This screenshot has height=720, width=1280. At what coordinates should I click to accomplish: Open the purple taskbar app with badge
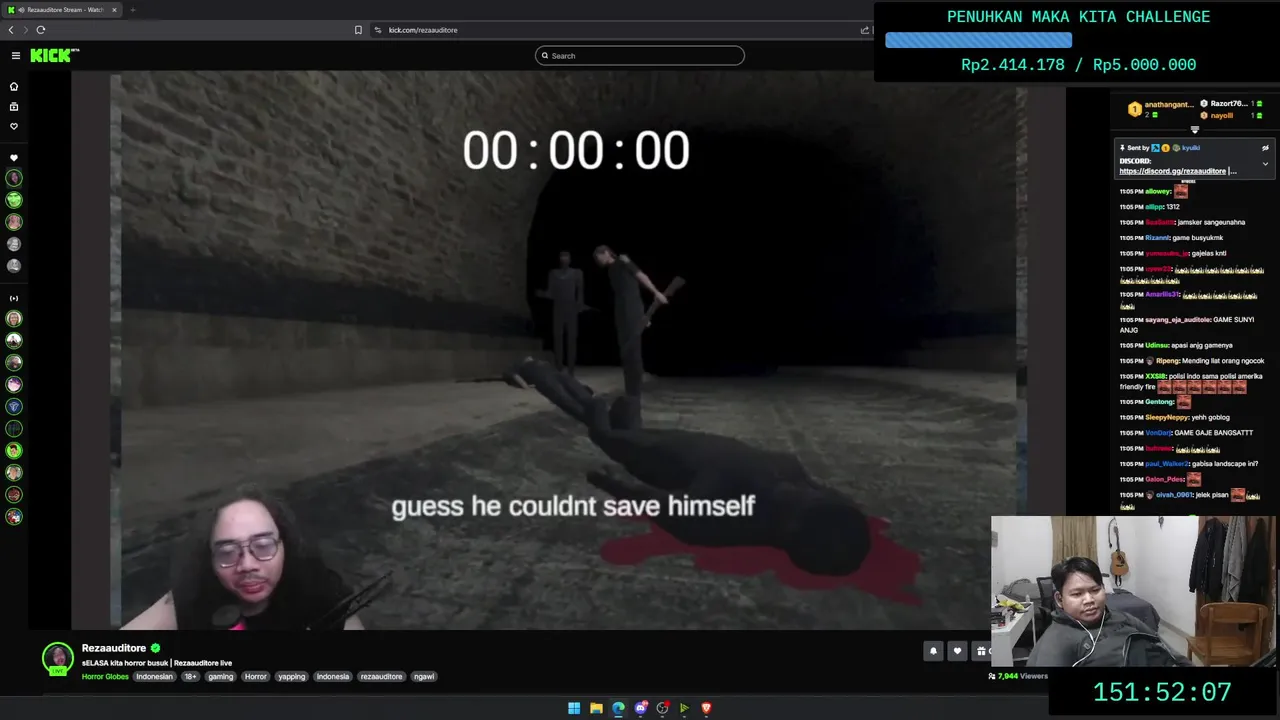point(641,708)
